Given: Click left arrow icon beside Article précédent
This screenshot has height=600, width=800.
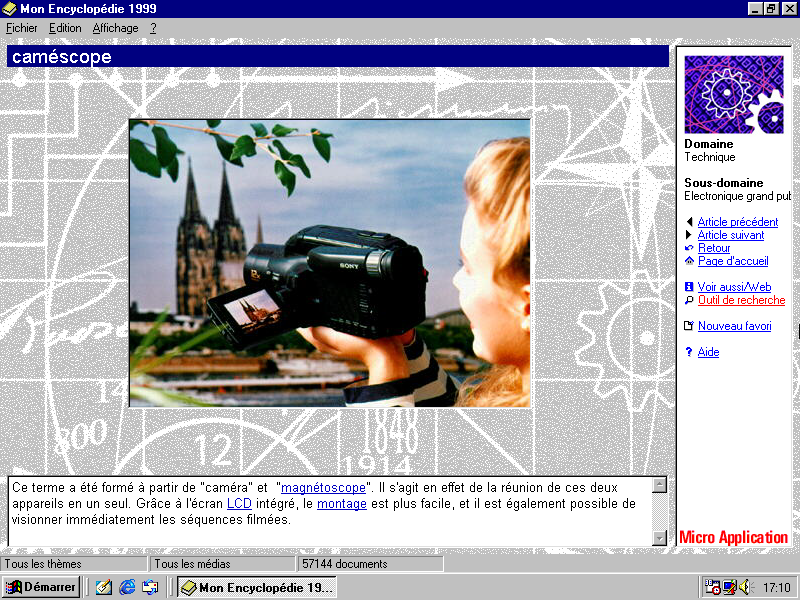Looking at the screenshot, I should [x=689, y=222].
